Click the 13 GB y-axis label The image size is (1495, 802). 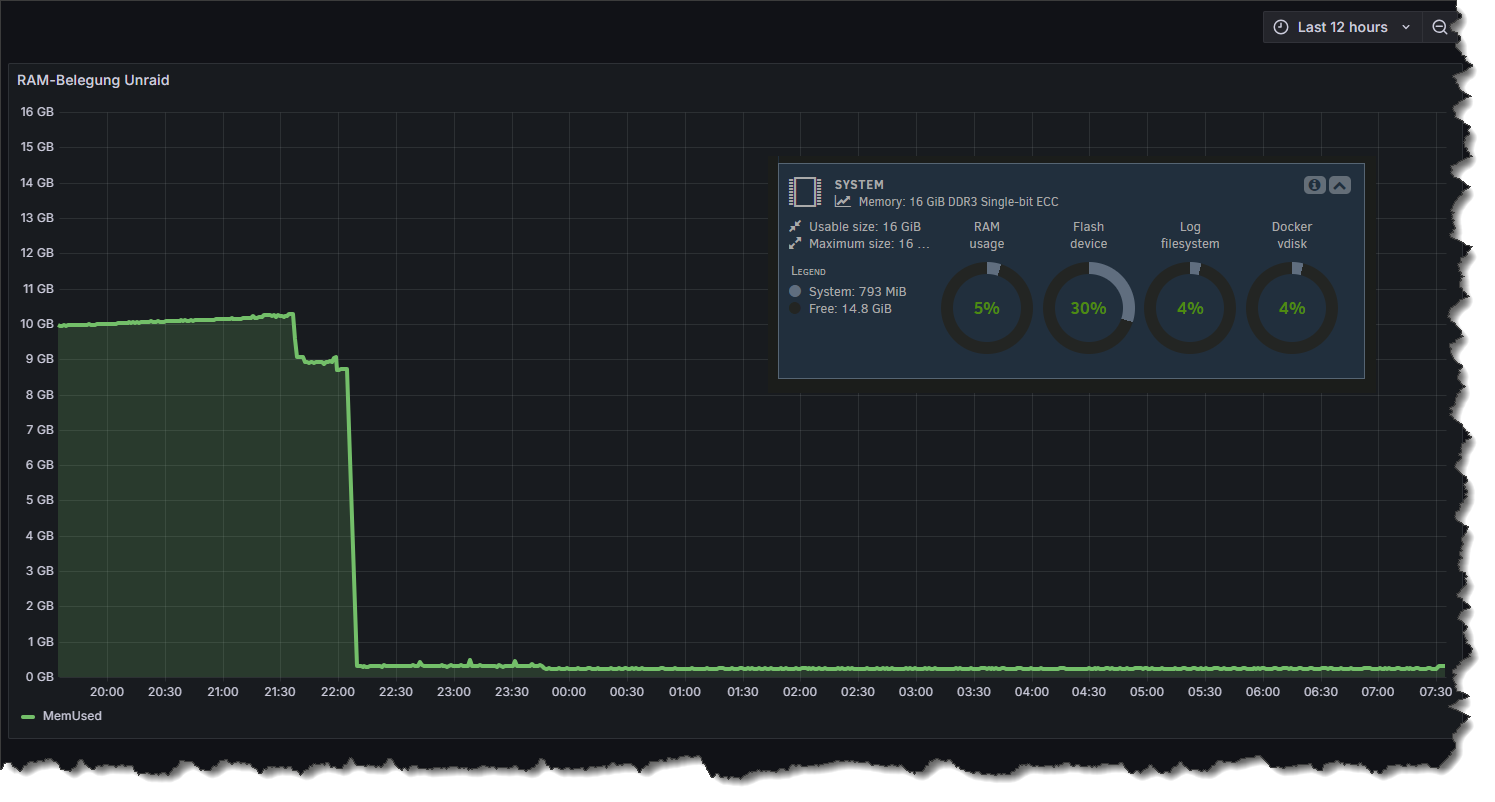tap(37, 218)
